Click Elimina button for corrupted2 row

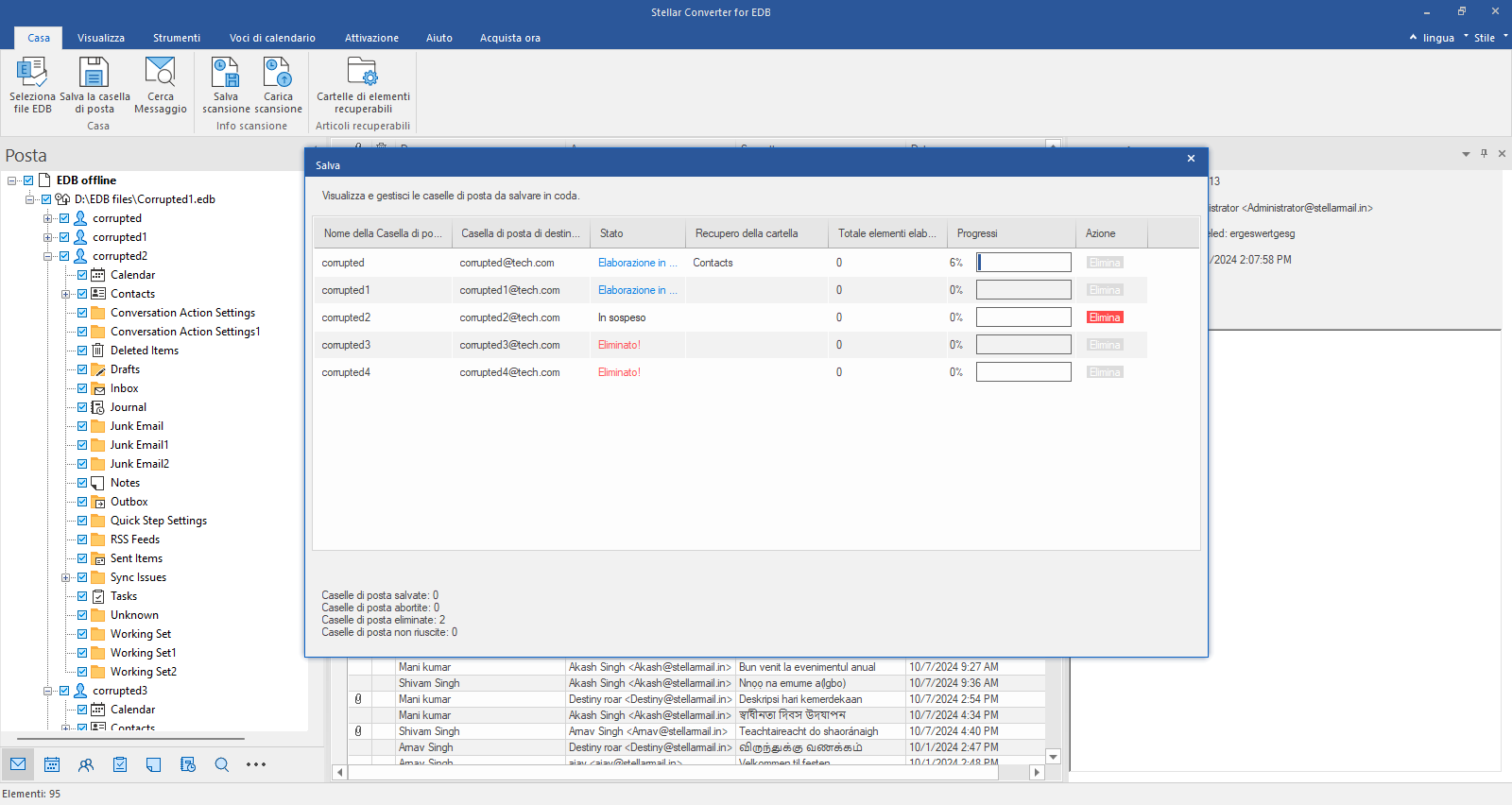pyautogui.click(x=1105, y=317)
